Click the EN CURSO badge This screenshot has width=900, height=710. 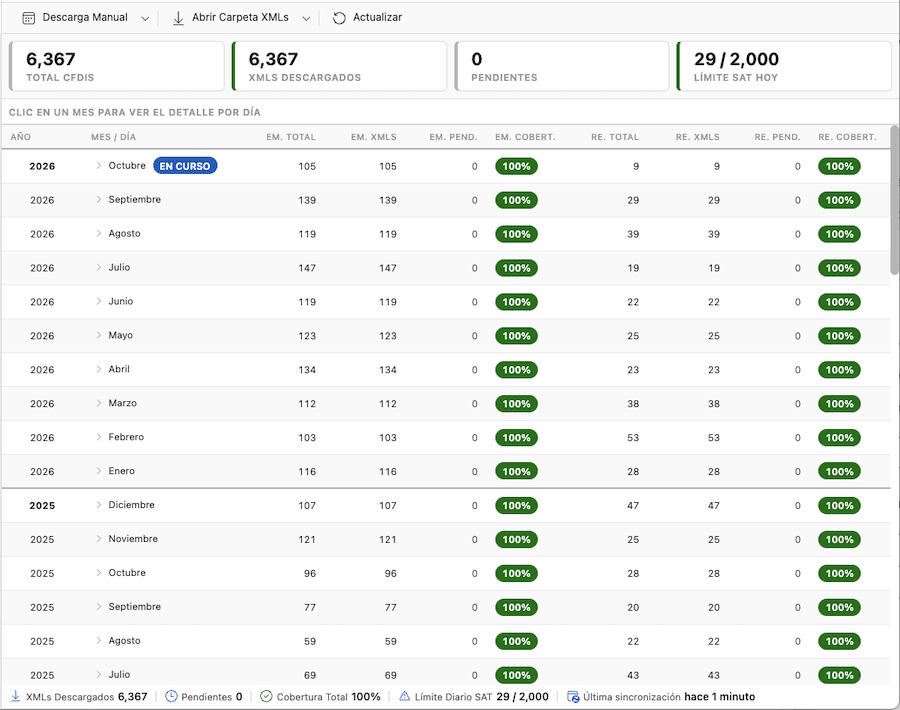pyautogui.click(x=185, y=166)
